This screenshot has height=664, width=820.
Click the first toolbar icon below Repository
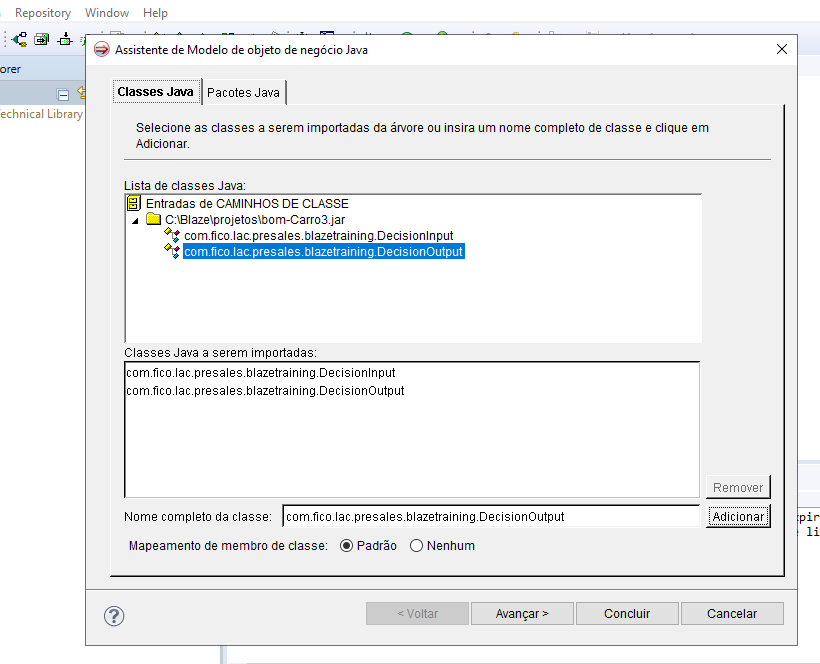pos(19,38)
